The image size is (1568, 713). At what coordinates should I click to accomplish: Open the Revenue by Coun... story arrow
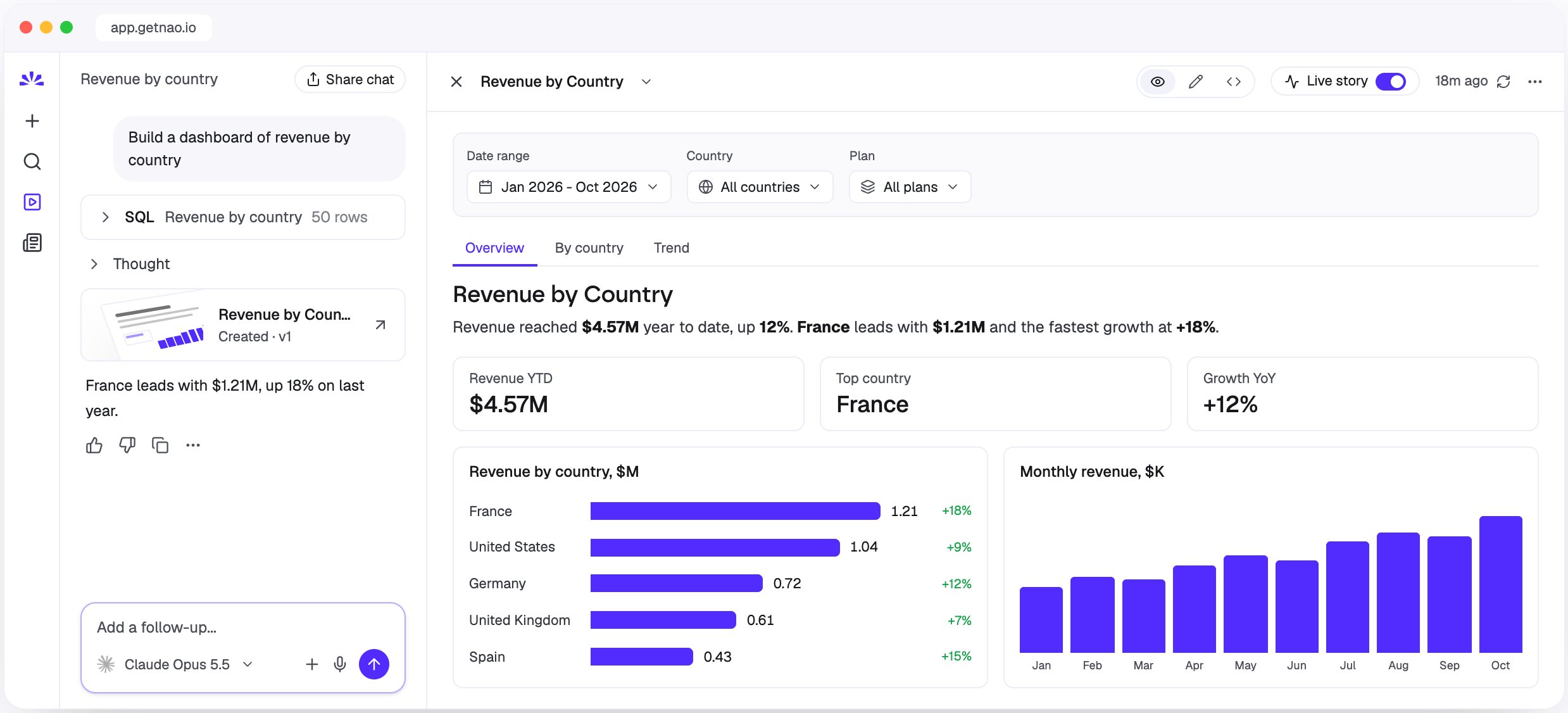(x=380, y=325)
